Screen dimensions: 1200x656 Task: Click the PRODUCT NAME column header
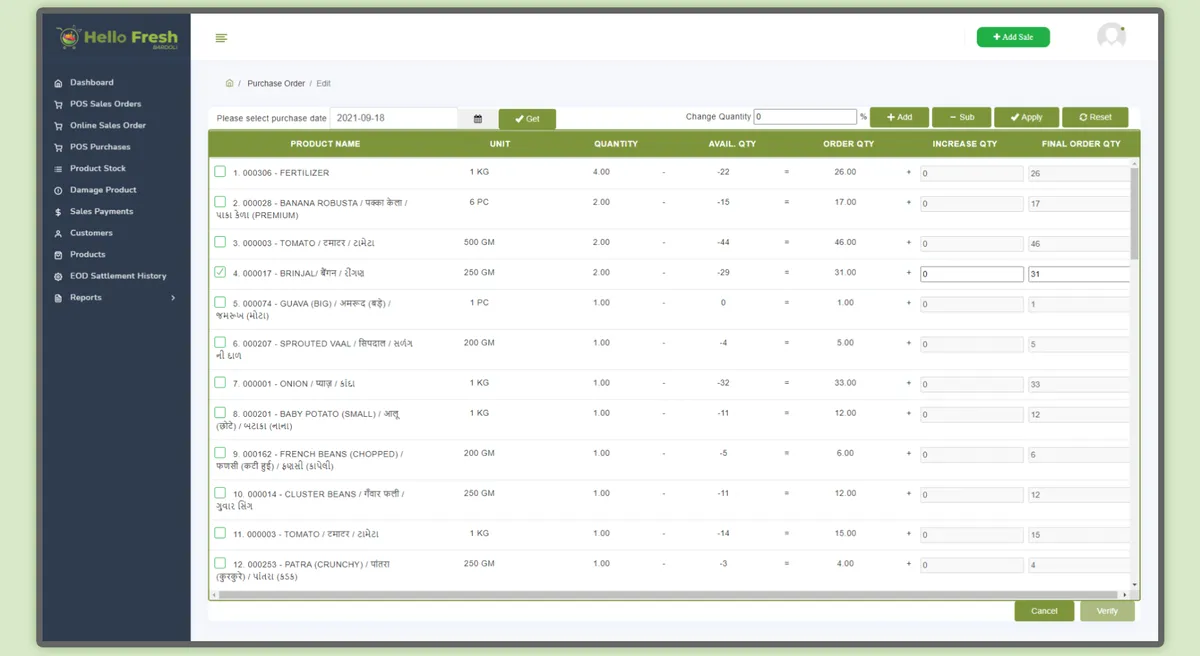325,144
